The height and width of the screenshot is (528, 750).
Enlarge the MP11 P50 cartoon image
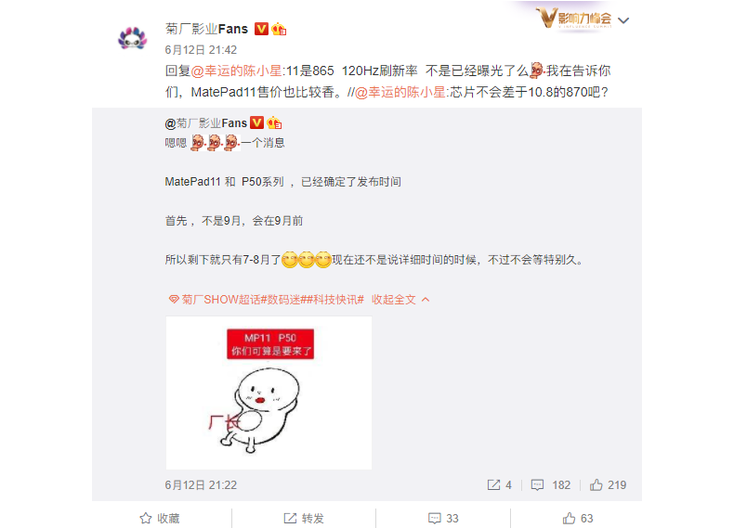pos(269,393)
